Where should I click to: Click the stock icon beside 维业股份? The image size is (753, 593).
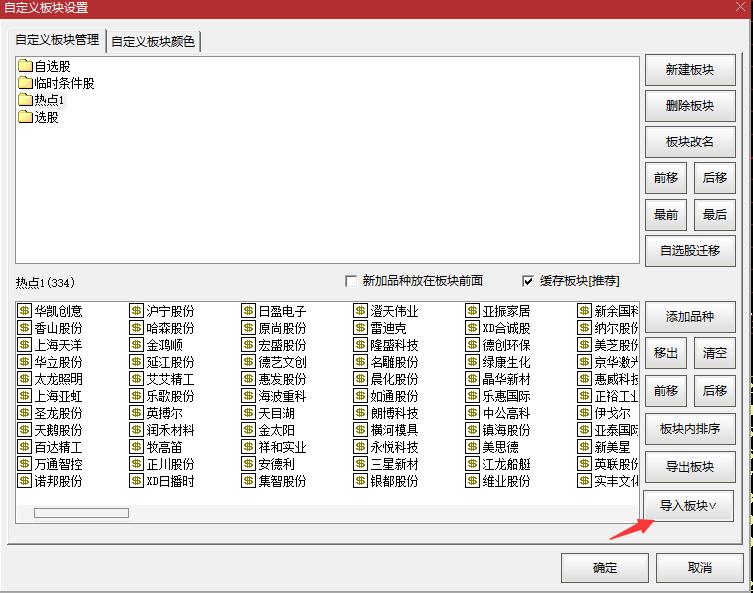[x=473, y=481]
